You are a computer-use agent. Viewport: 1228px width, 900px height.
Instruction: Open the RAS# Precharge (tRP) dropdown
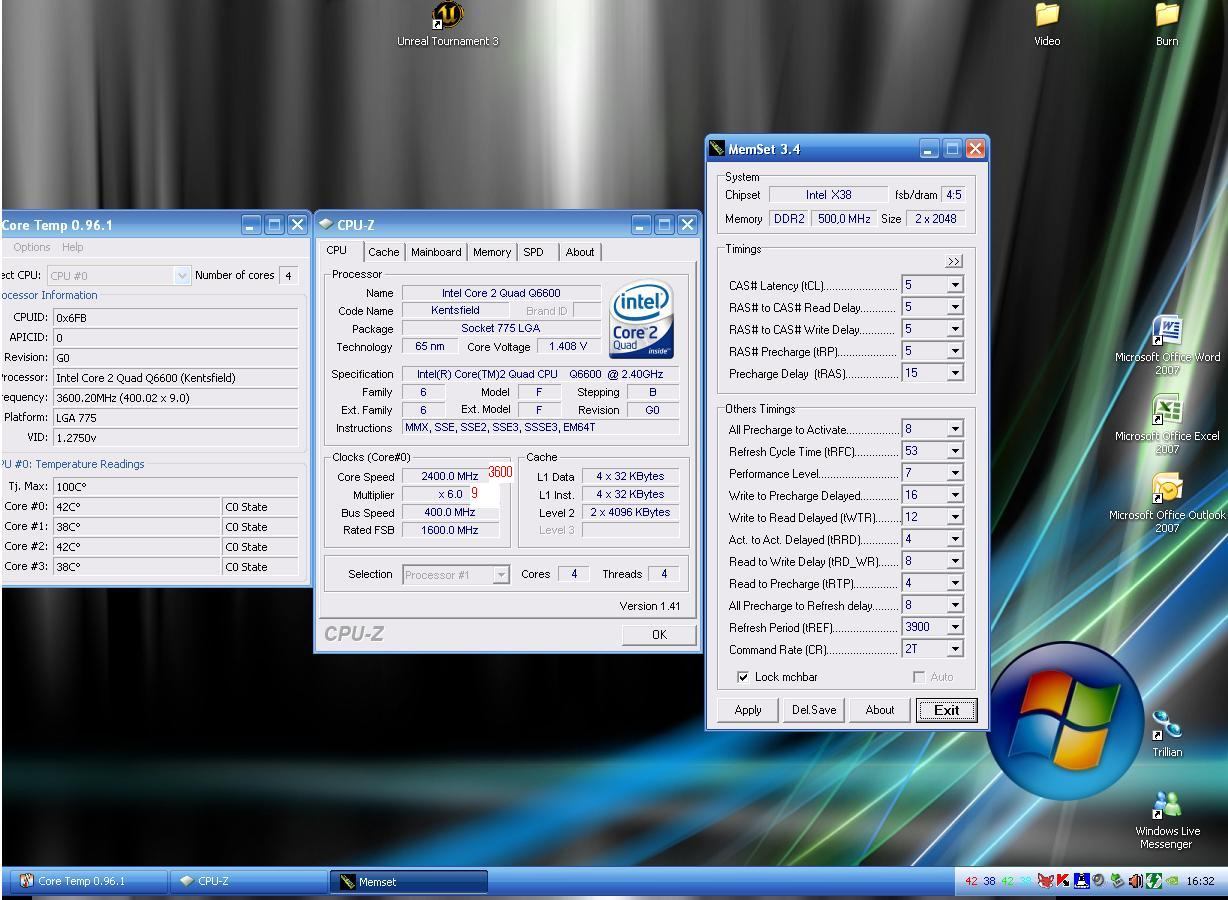coord(954,351)
